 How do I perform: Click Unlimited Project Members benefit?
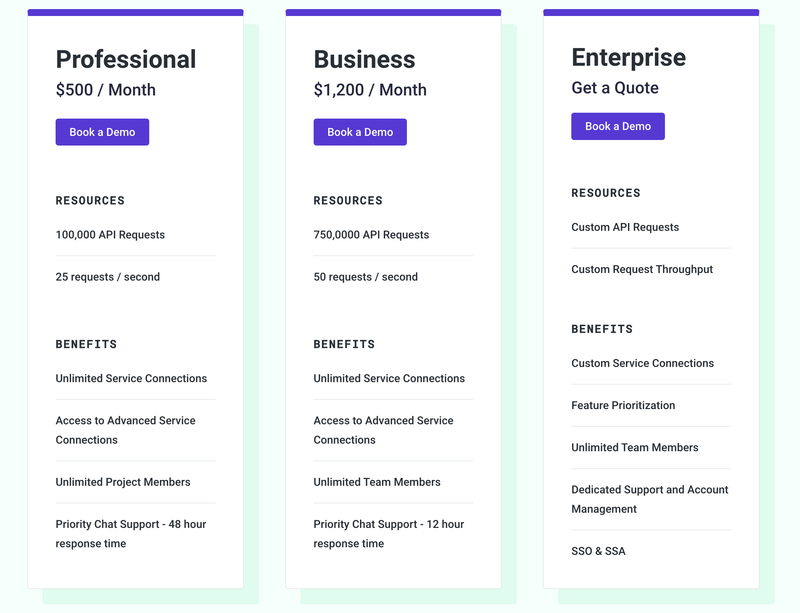click(123, 482)
